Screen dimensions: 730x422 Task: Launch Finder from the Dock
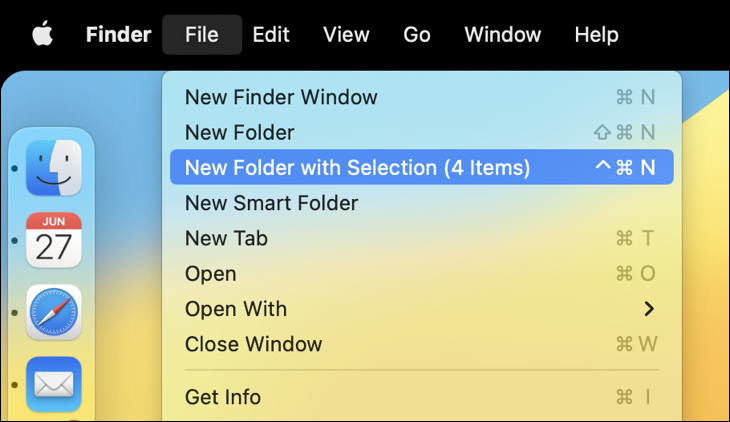point(53,168)
